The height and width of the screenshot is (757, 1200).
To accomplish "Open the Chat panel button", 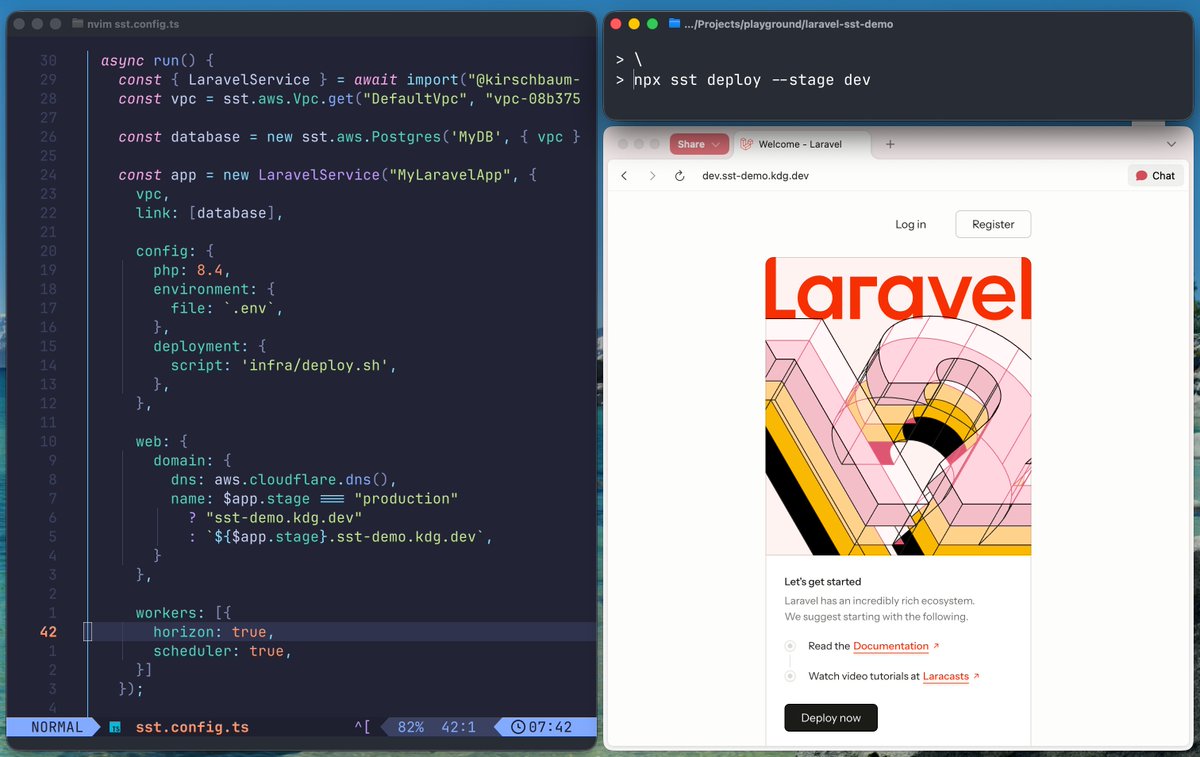I will pos(1155,175).
